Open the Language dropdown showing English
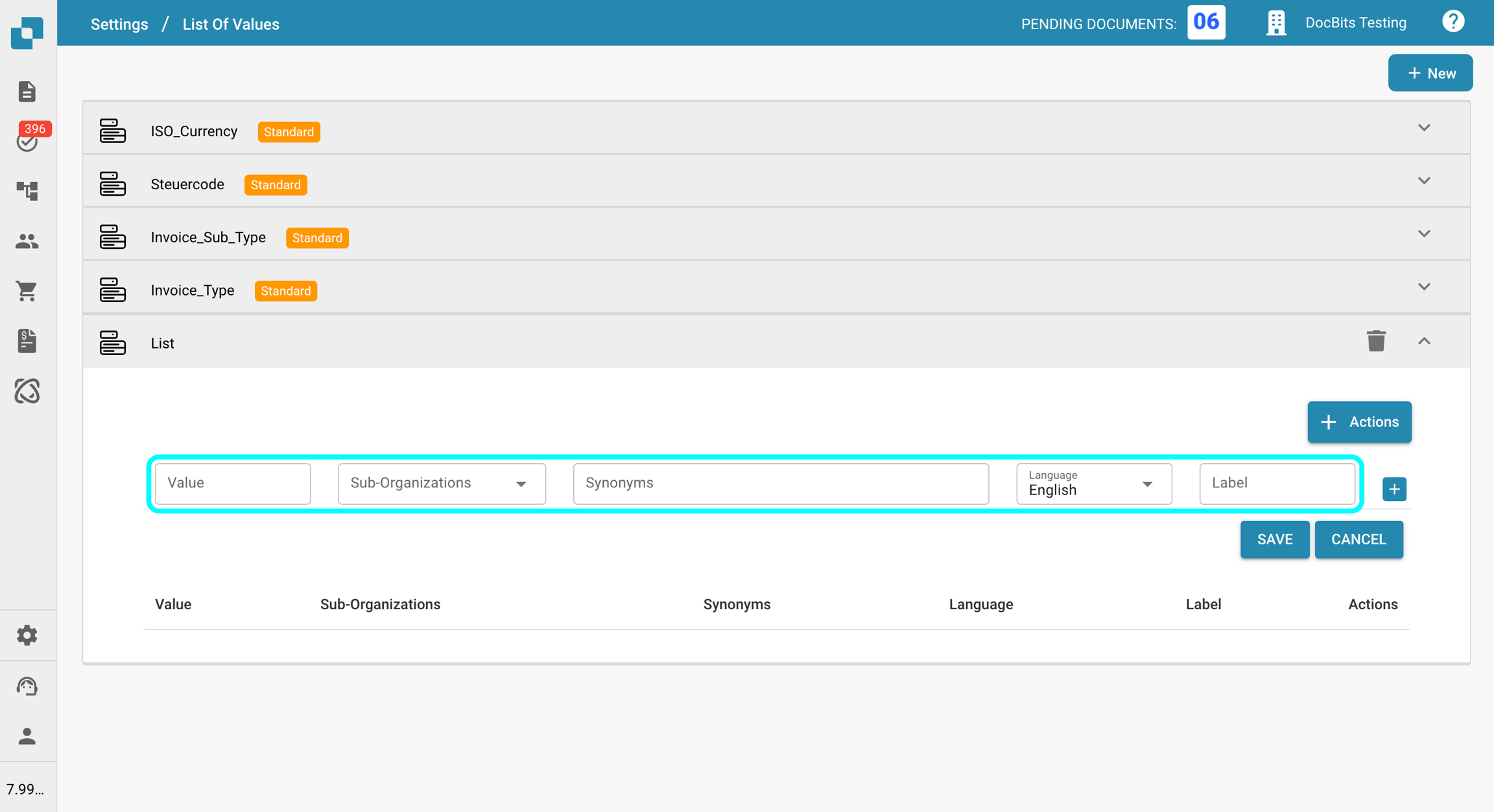This screenshot has height=812, width=1494. pos(1093,483)
